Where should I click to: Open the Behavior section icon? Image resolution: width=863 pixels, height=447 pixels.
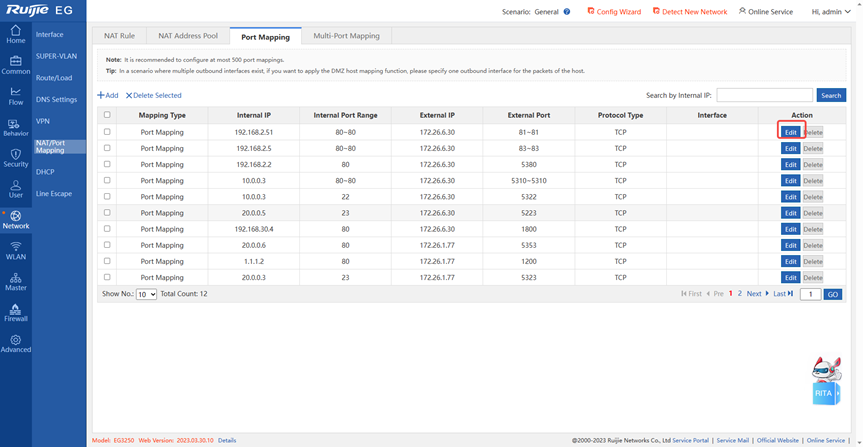pyautogui.click(x=15, y=126)
